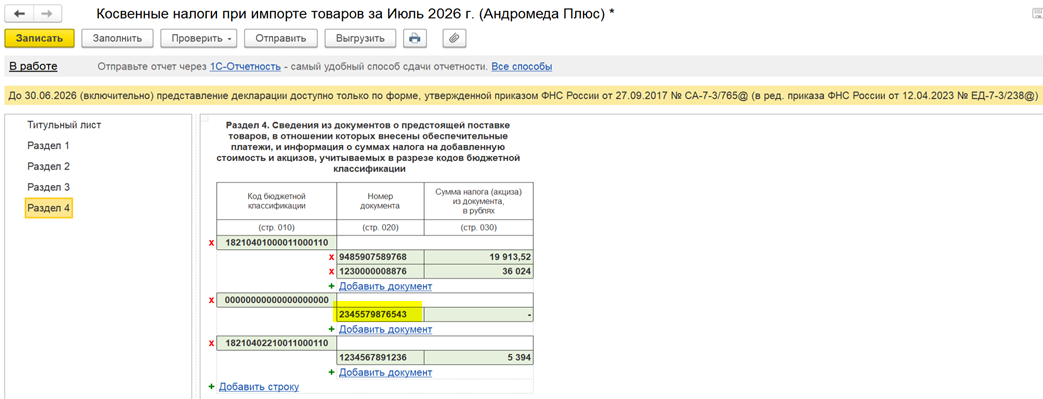Remove document 1230000008876 with red x
Screen dimensions: 1043x399
(331, 271)
